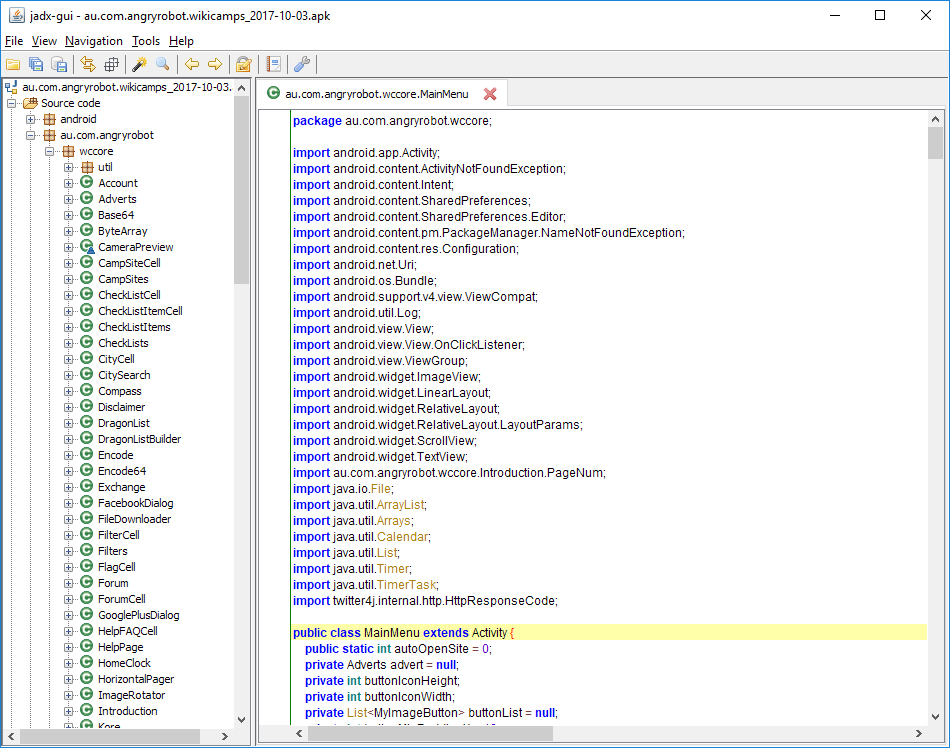Image resolution: width=950 pixels, height=748 pixels.
Task: Select Introduction in the class tree
Action: point(127,711)
